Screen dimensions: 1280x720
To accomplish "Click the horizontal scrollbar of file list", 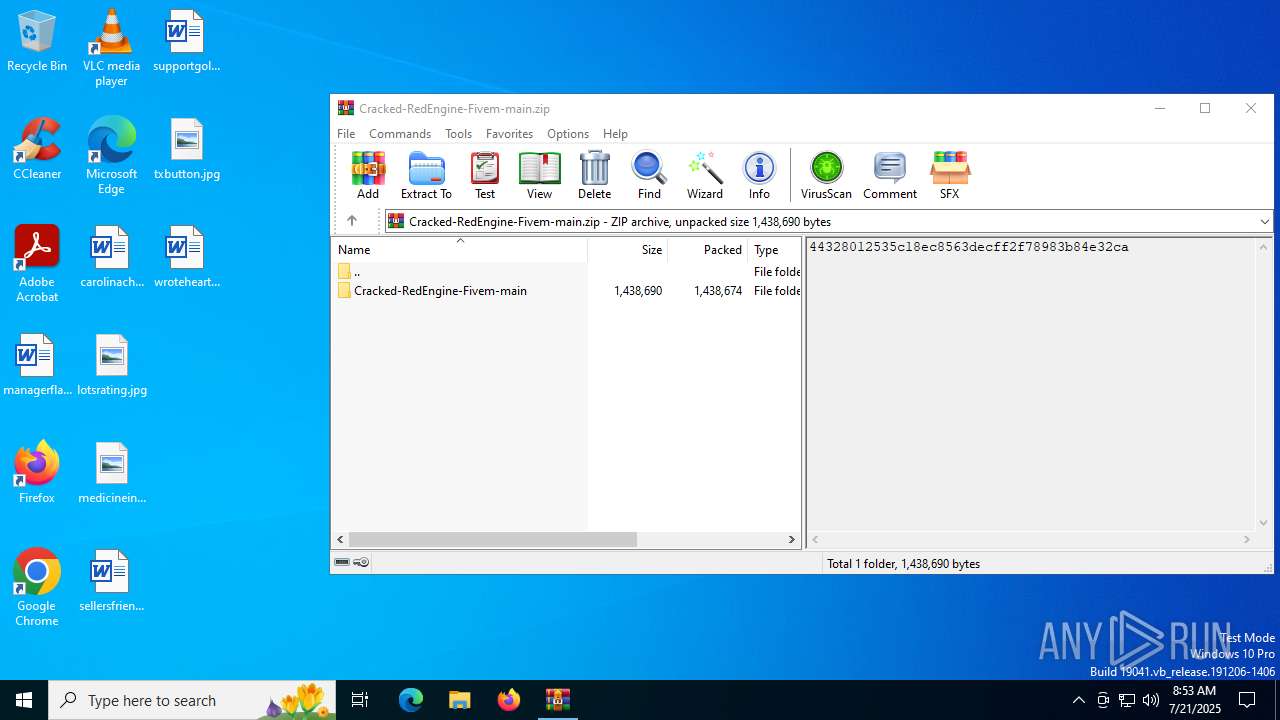I will point(493,539).
